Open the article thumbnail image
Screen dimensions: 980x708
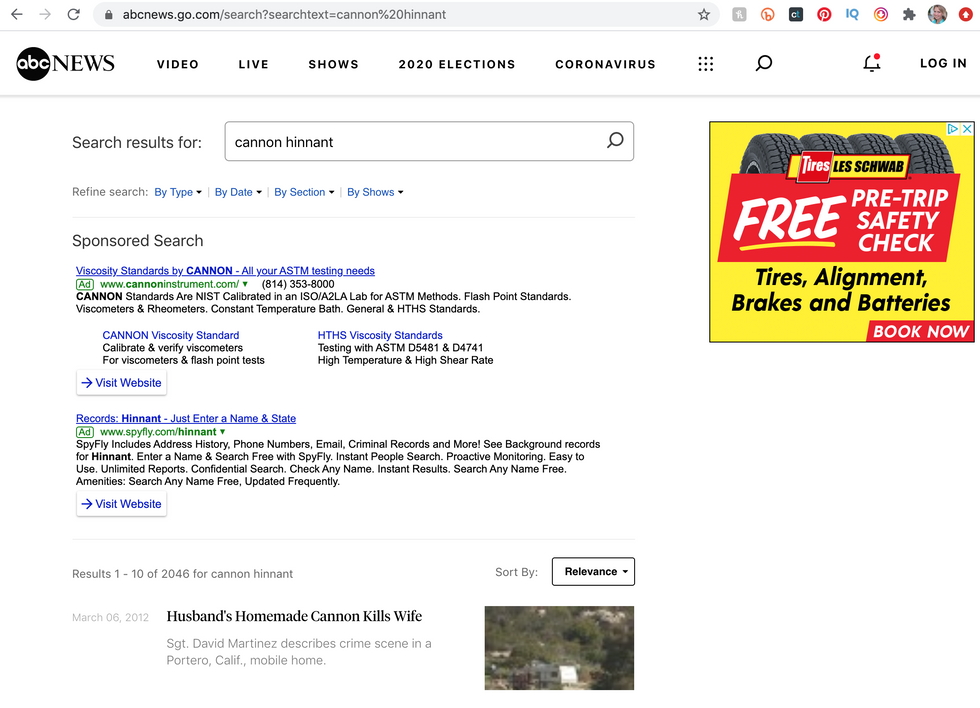tap(559, 647)
